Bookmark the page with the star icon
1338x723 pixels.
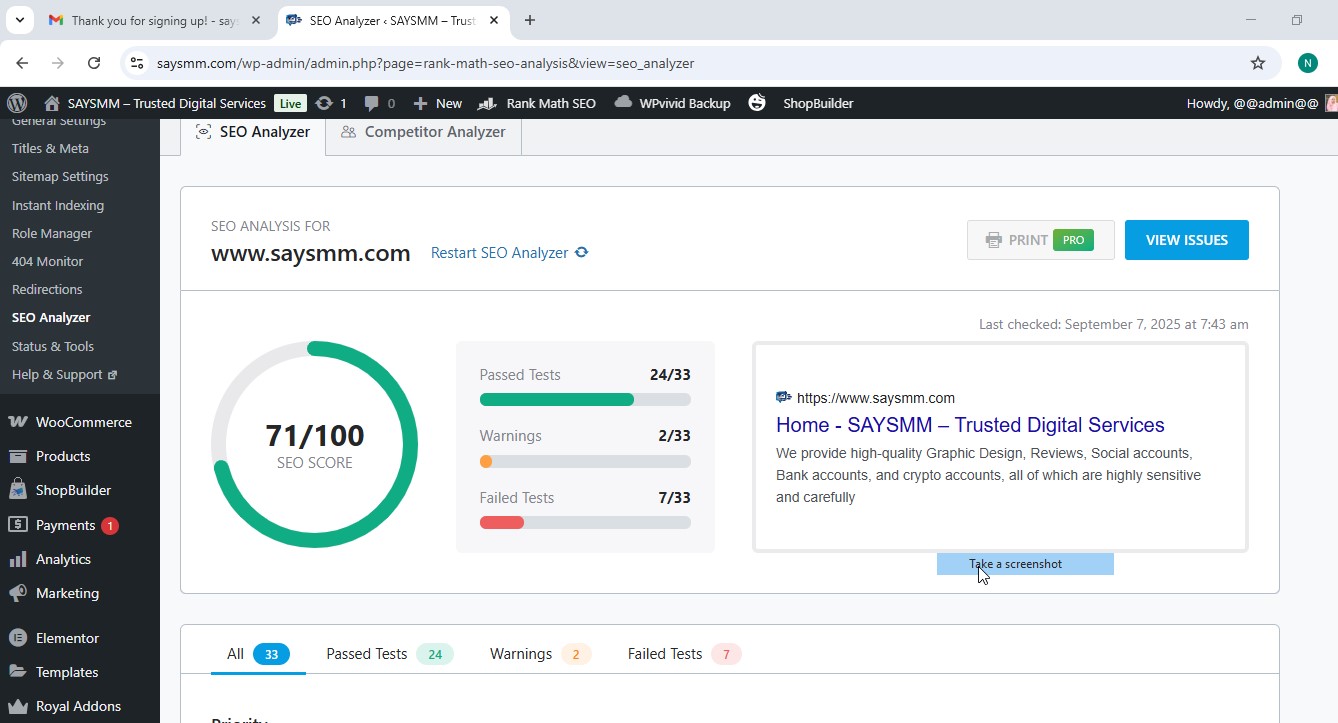pos(1257,62)
